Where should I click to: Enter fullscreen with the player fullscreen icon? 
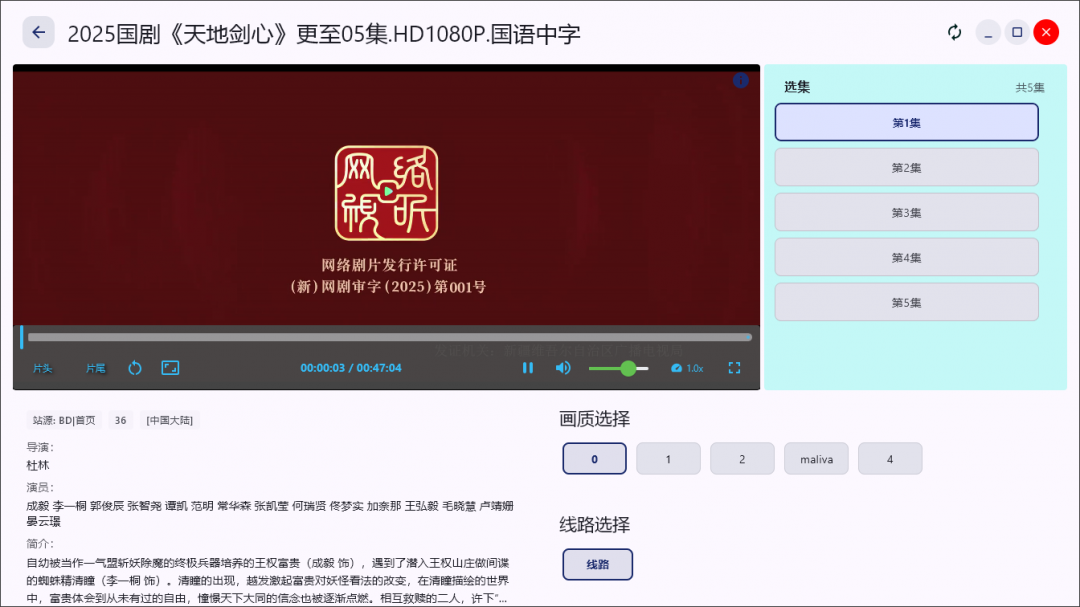click(734, 368)
